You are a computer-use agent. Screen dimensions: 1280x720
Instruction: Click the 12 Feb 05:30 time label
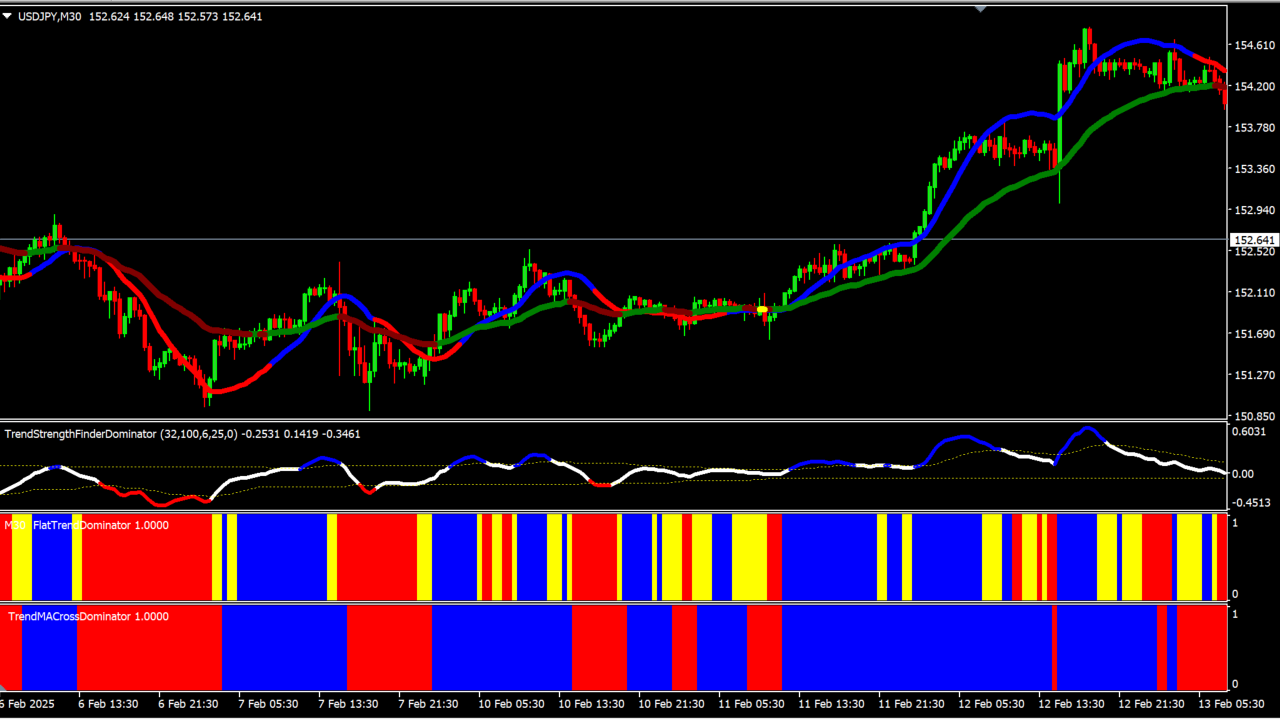coord(991,705)
